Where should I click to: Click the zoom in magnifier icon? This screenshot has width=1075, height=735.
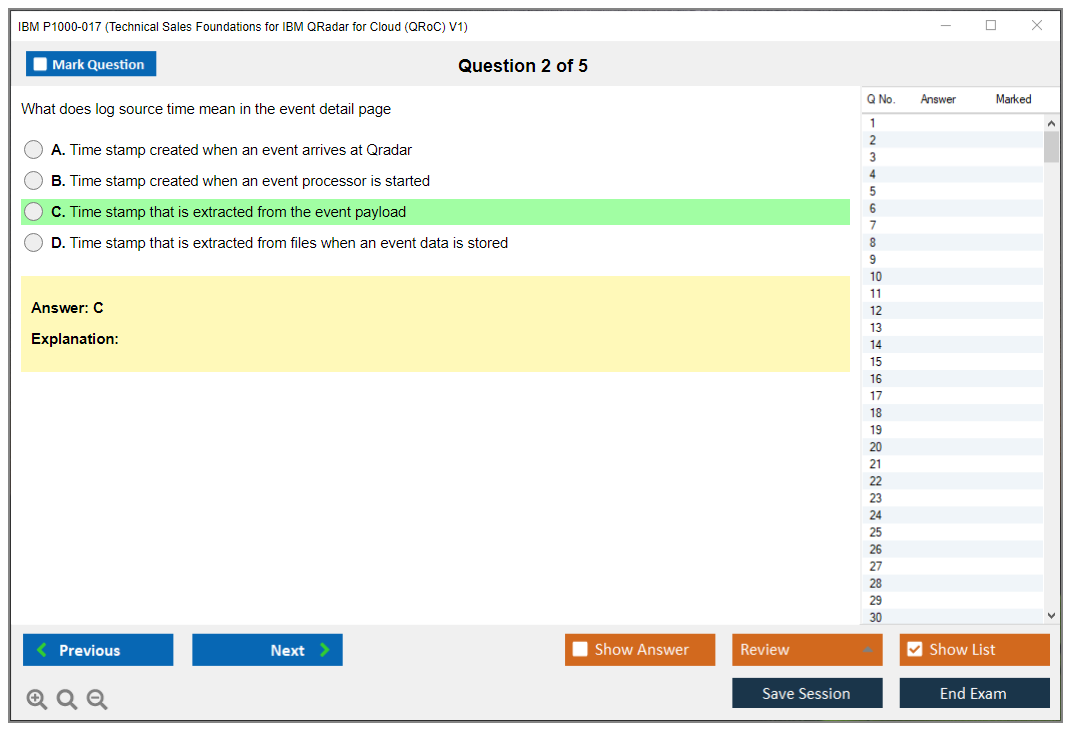(x=37, y=700)
